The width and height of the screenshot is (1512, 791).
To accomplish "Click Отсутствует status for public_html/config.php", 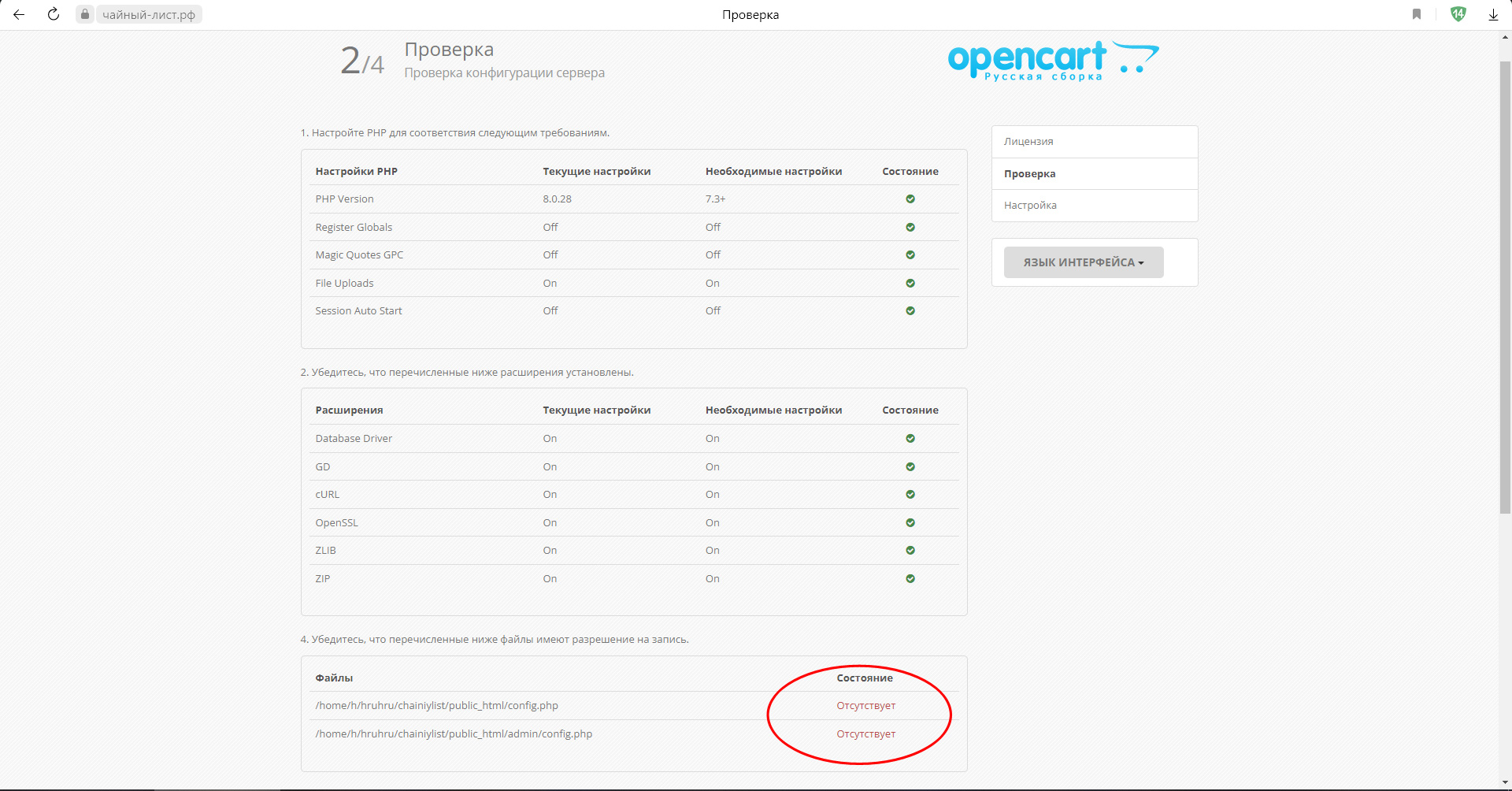I will (x=865, y=706).
